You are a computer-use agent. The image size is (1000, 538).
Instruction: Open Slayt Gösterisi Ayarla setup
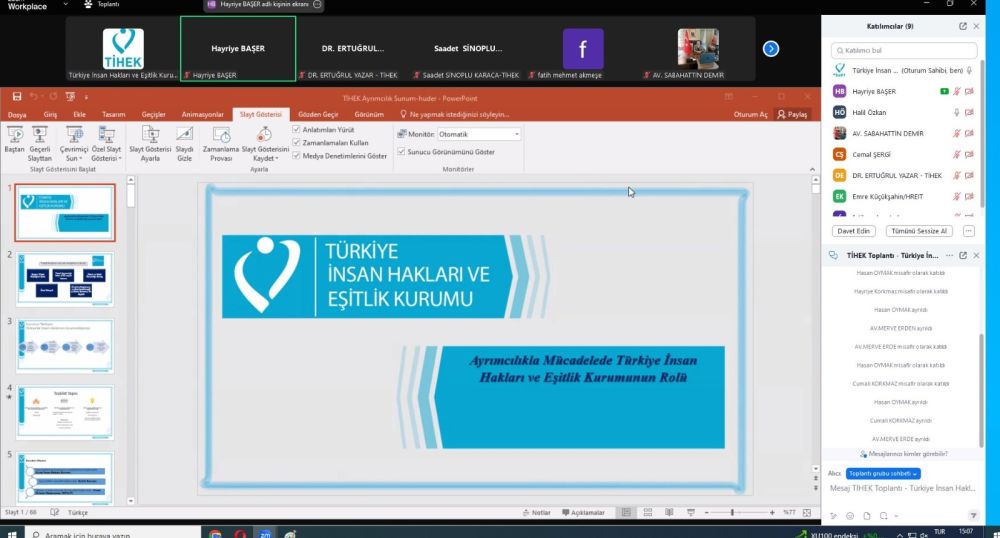(150, 143)
